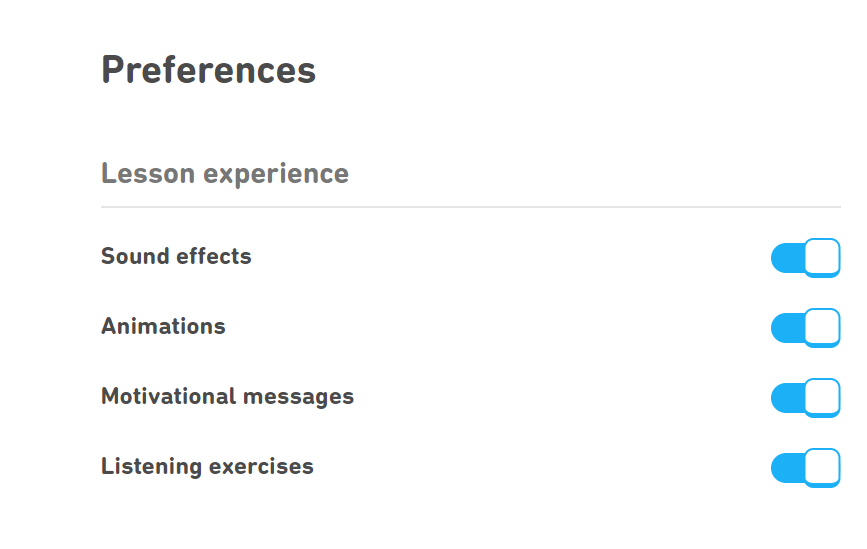Disable the Animations switch
The image size is (867, 549).
click(805, 328)
